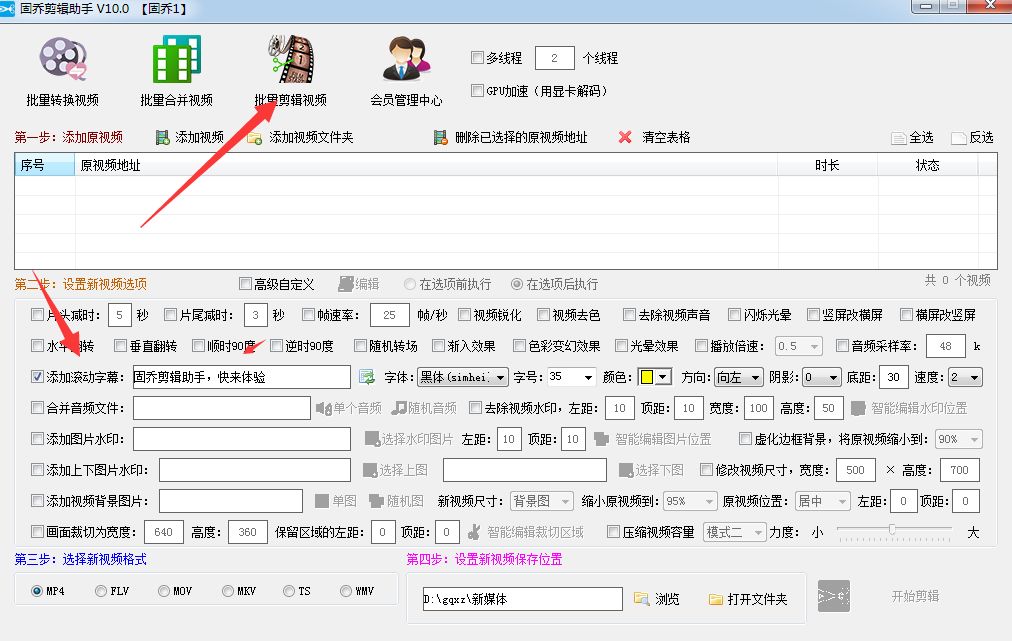This screenshot has height=641, width=1012.
Task: Click green icon after scrolling subtitle field
Action: (x=367, y=377)
